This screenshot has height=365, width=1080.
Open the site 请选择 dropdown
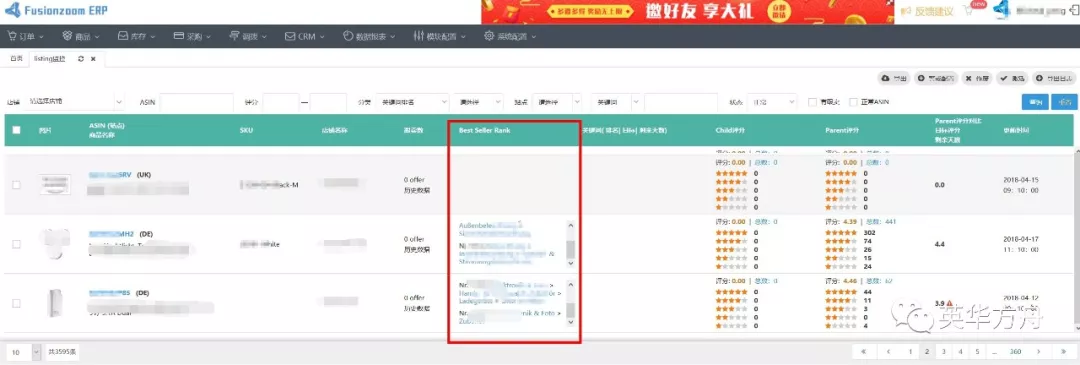click(x=557, y=102)
